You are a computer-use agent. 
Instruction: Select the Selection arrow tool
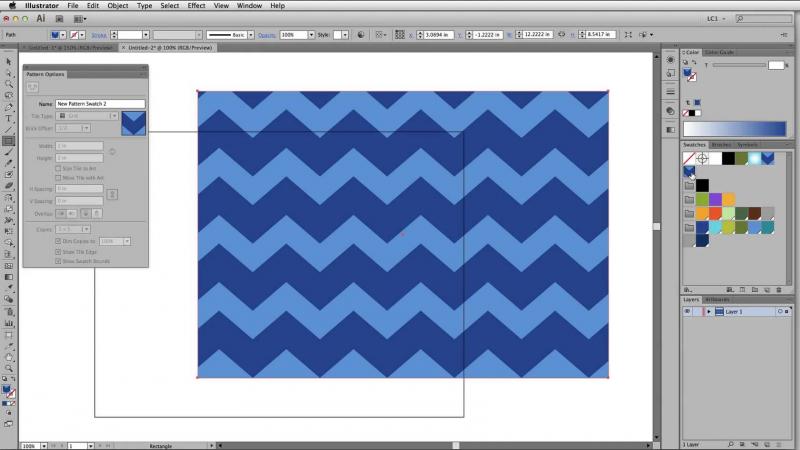point(9,62)
